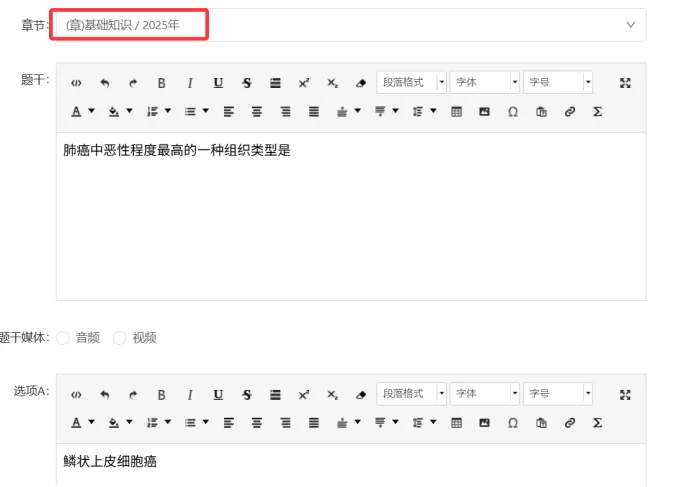Open the 章节 chapter dropdown arrow
The image size is (683, 487).
coord(630,25)
